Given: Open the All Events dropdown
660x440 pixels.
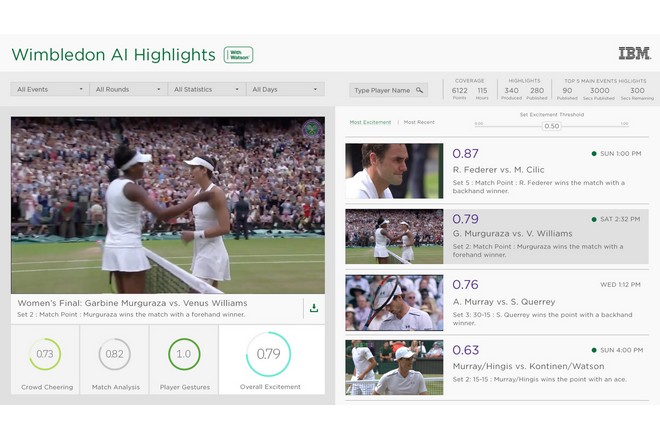Looking at the screenshot, I should (x=49, y=89).
